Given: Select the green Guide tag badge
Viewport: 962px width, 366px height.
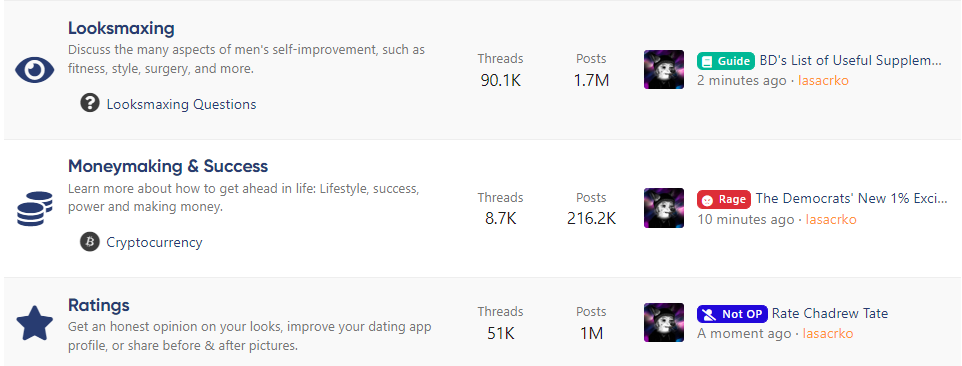Looking at the screenshot, I should 726,61.
